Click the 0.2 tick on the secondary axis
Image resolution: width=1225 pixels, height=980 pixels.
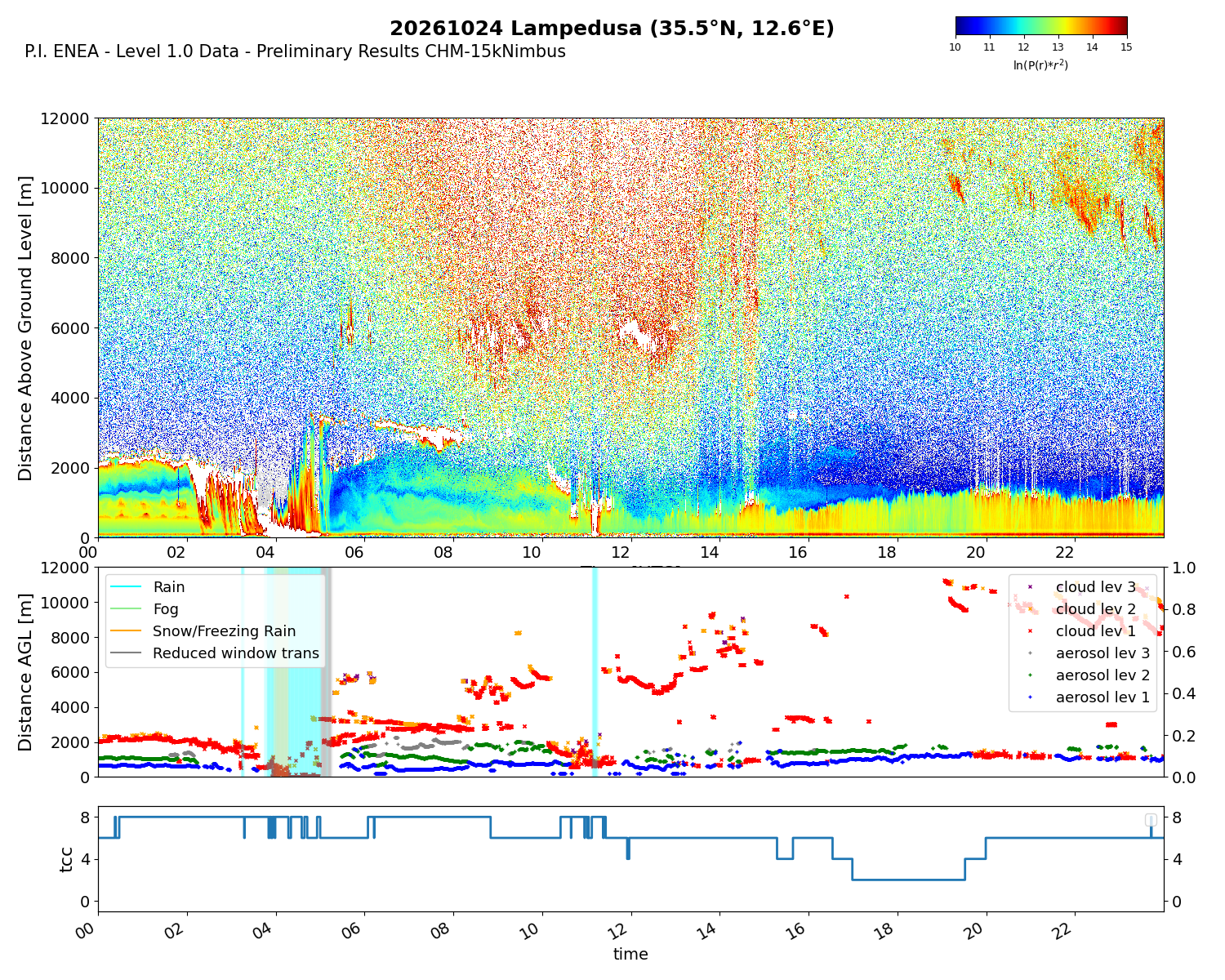coord(1184,736)
